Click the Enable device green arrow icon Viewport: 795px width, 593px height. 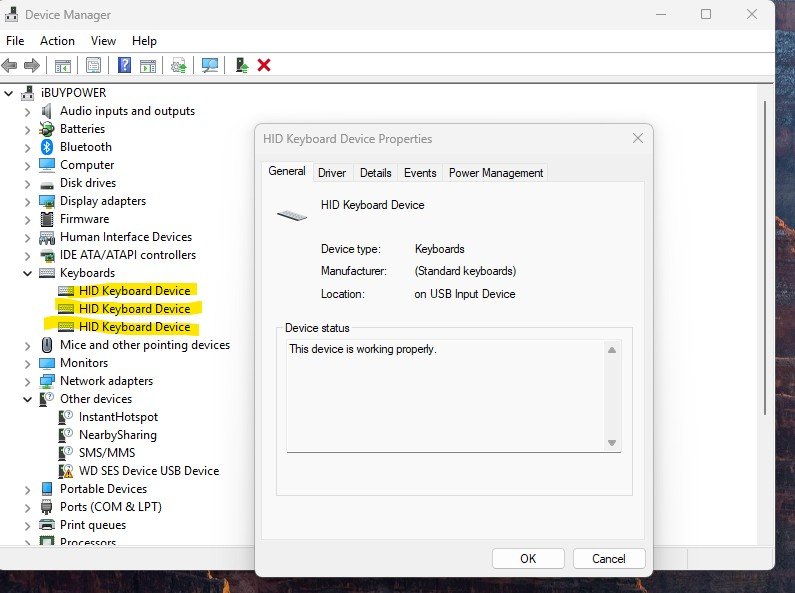(x=242, y=65)
